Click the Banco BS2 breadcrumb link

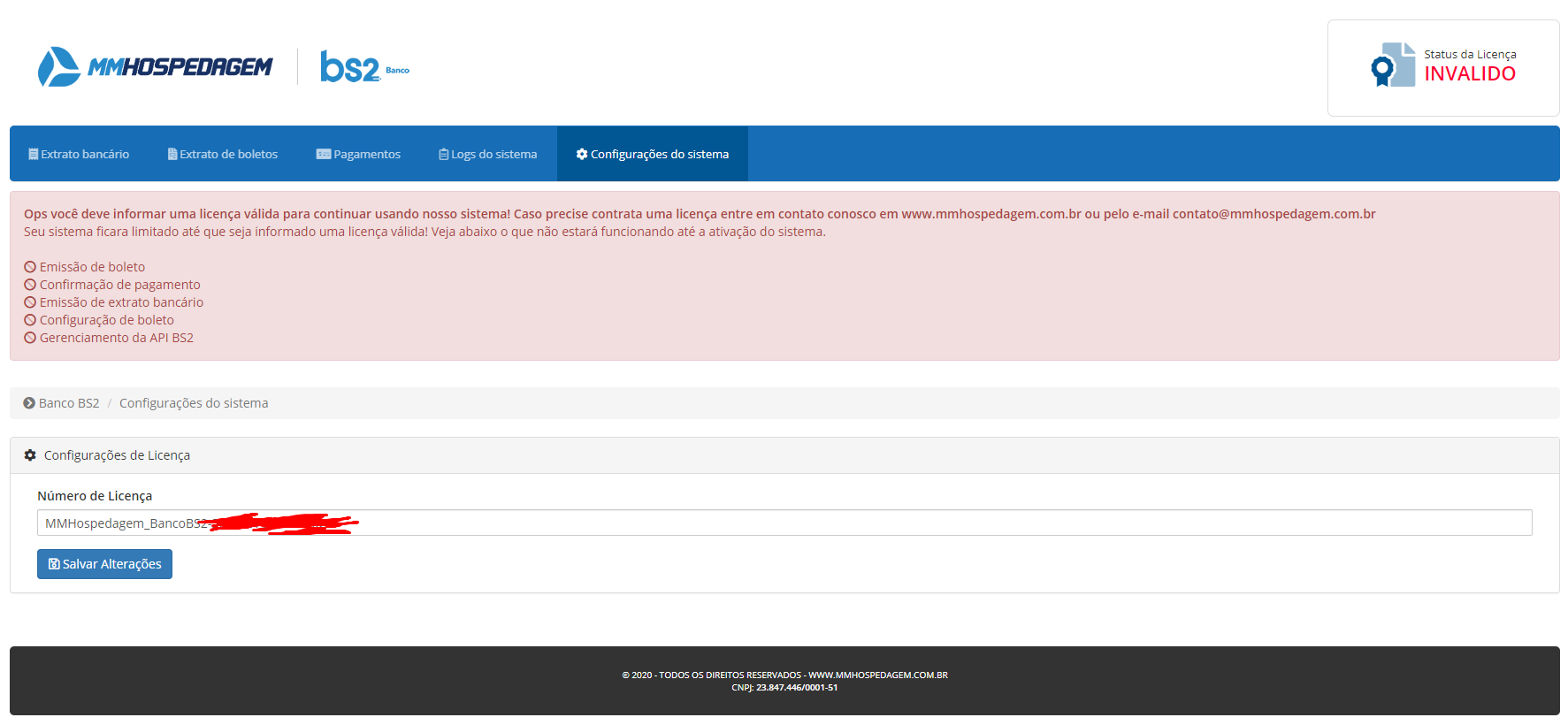pyautogui.click(x=69, y=403)
